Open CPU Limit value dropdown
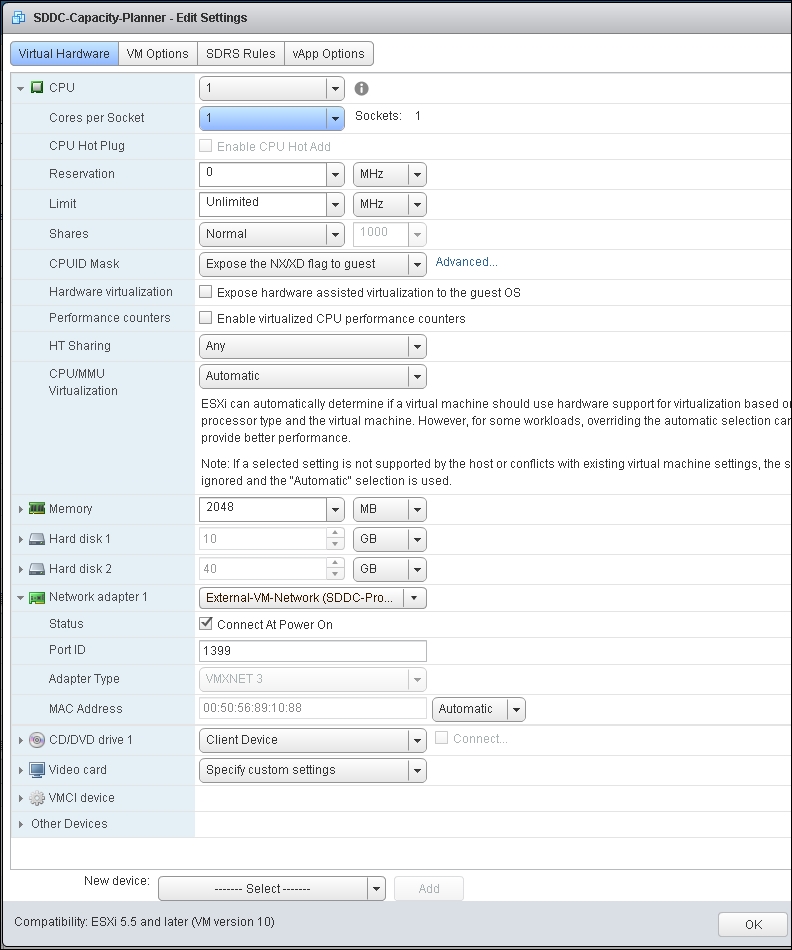792x950 pixels. [x=335, y=205]
